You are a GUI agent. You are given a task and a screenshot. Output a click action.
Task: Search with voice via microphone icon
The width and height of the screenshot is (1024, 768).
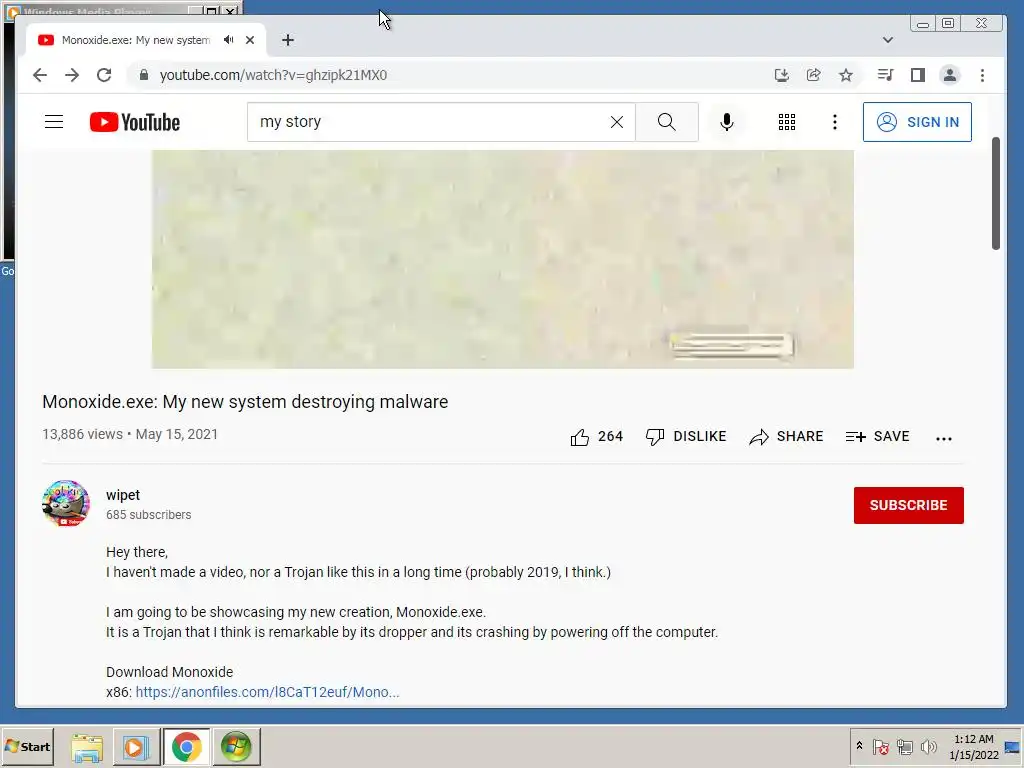[x=727, y=122]
